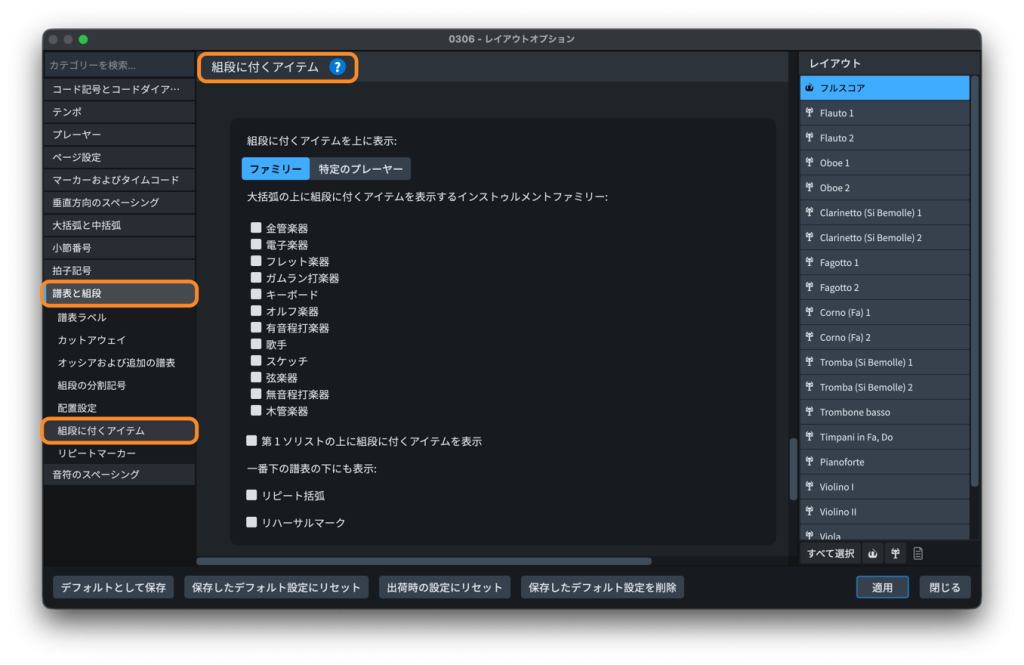Collapse the 譜表と組段 category
The height and width of the screenshot is (665, 1024).
(119, 294)
